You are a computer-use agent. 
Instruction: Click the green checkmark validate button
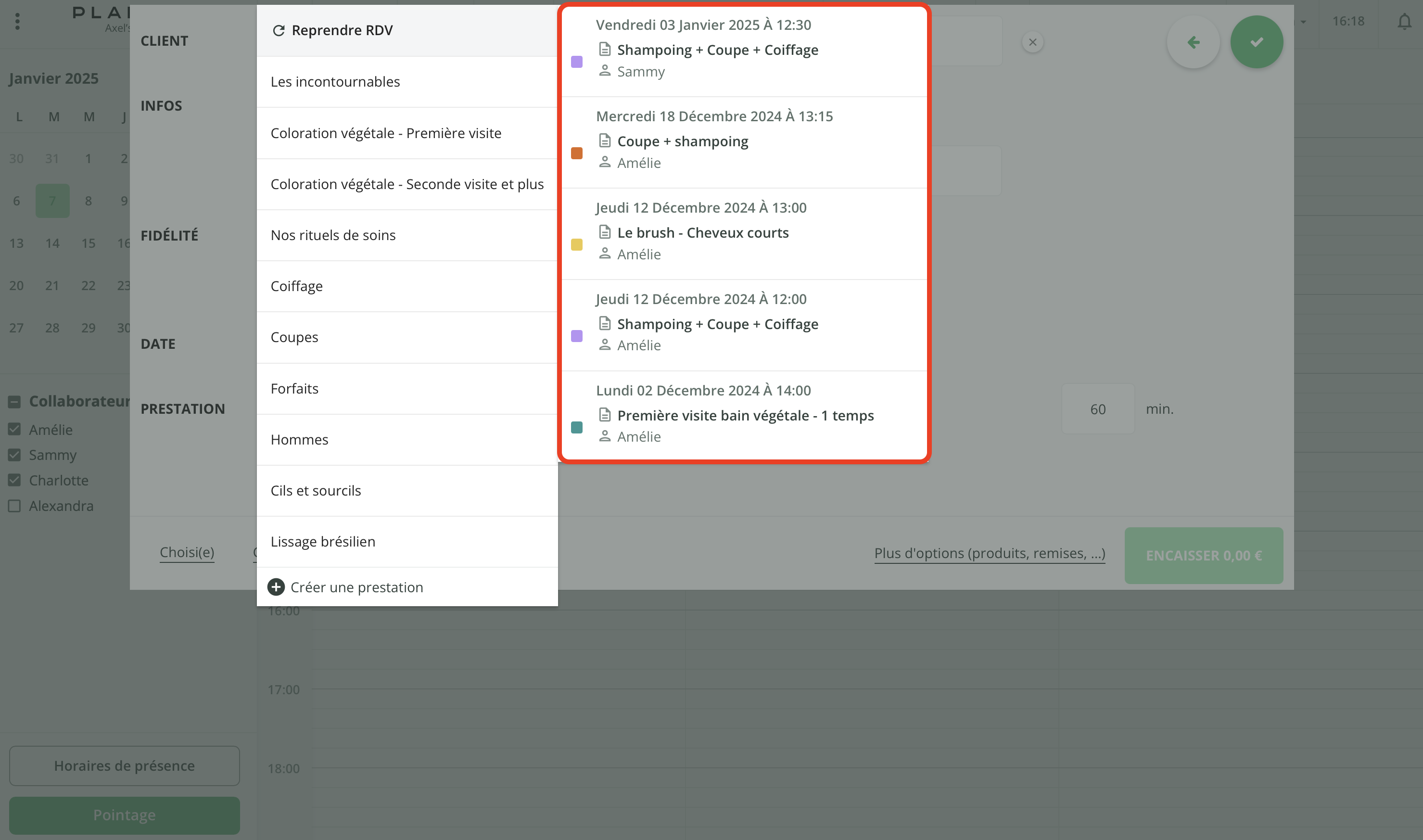1256,42
